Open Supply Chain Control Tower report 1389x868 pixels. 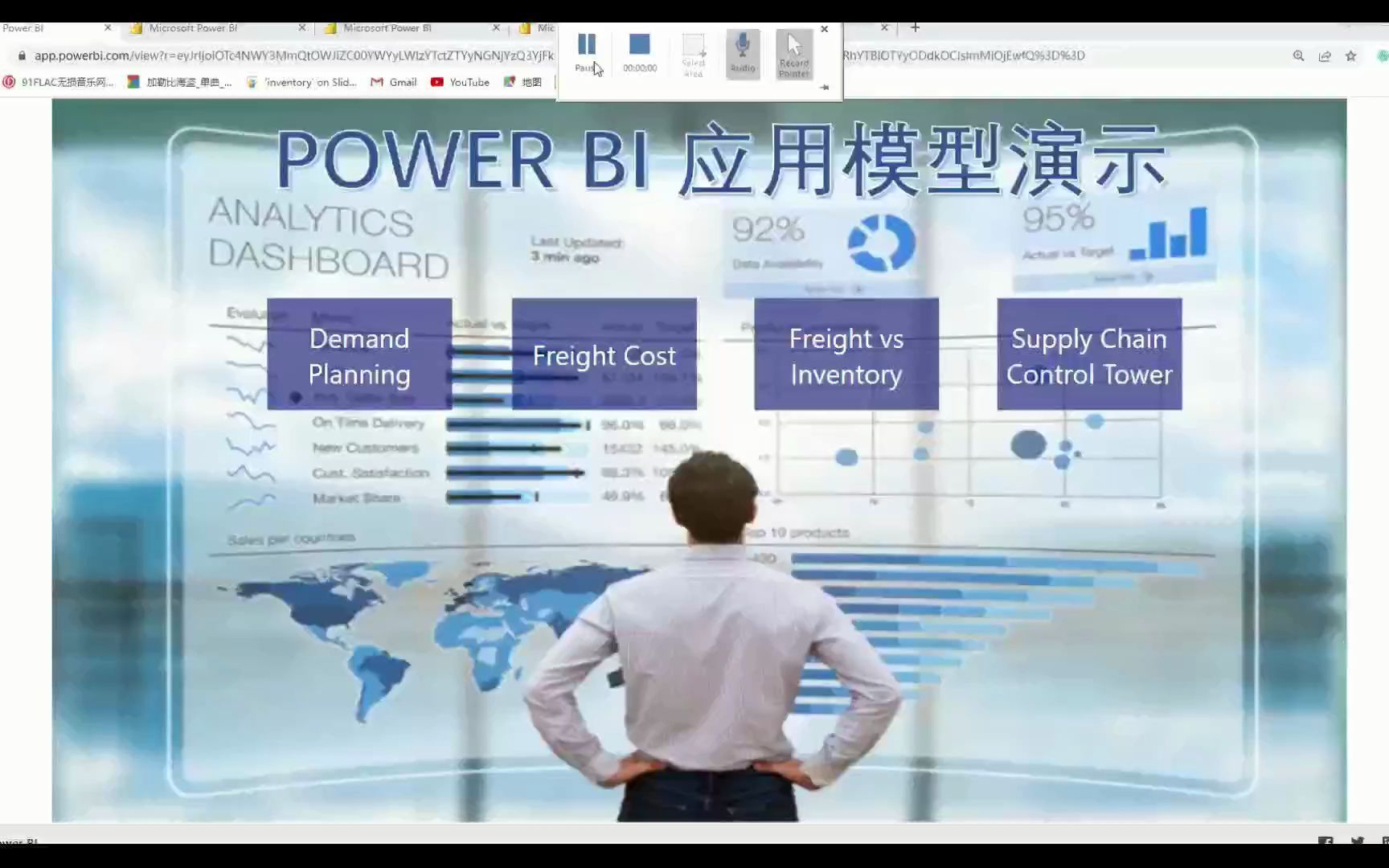(x=1089, y=354)
